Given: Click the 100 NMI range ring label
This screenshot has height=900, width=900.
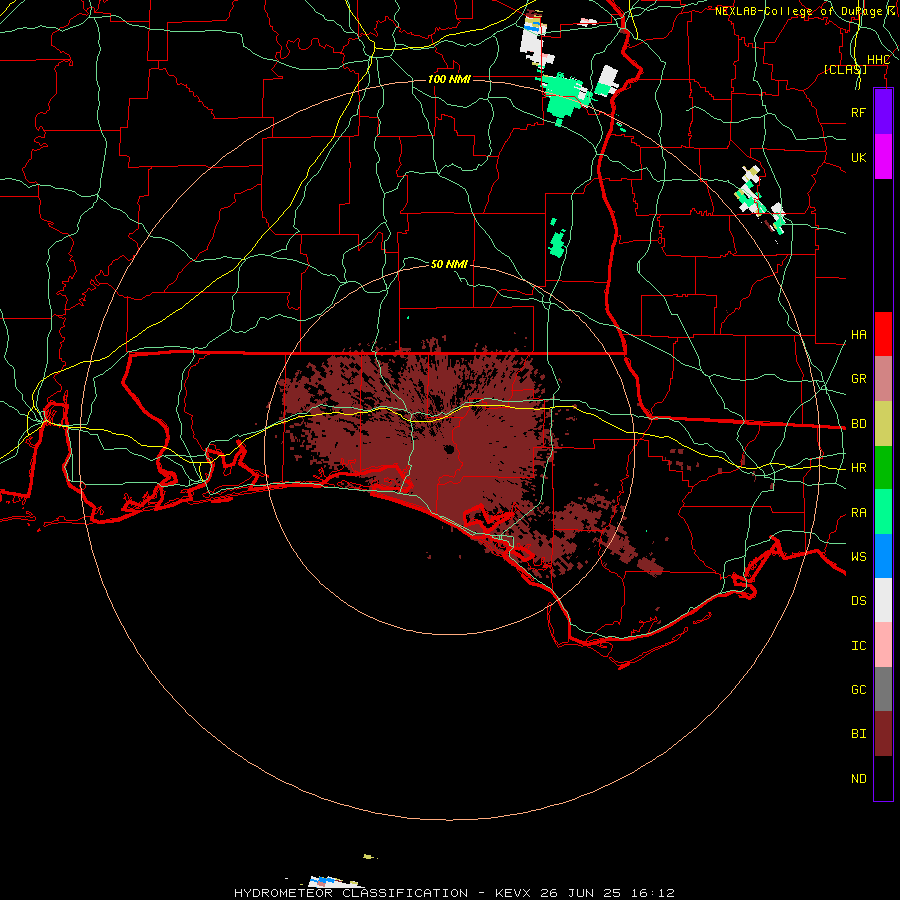Looking at the screenshot, I should 449,79.
